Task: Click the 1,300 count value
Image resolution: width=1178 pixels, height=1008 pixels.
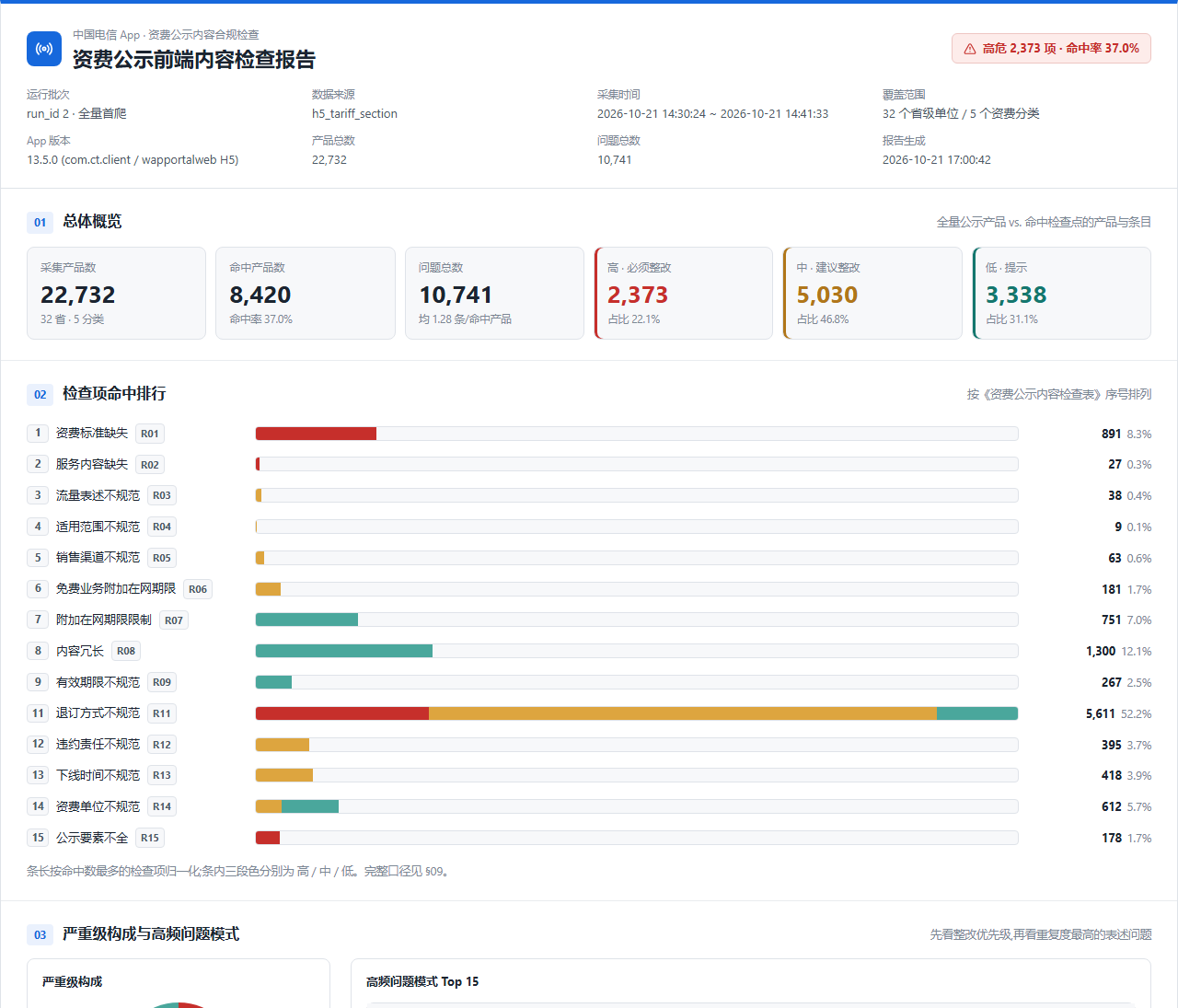Action: [x=1100, y=651]
